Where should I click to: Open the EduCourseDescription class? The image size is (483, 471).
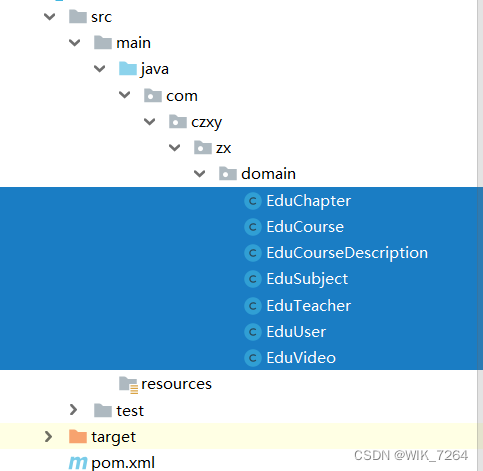click(x=347, y=253)
